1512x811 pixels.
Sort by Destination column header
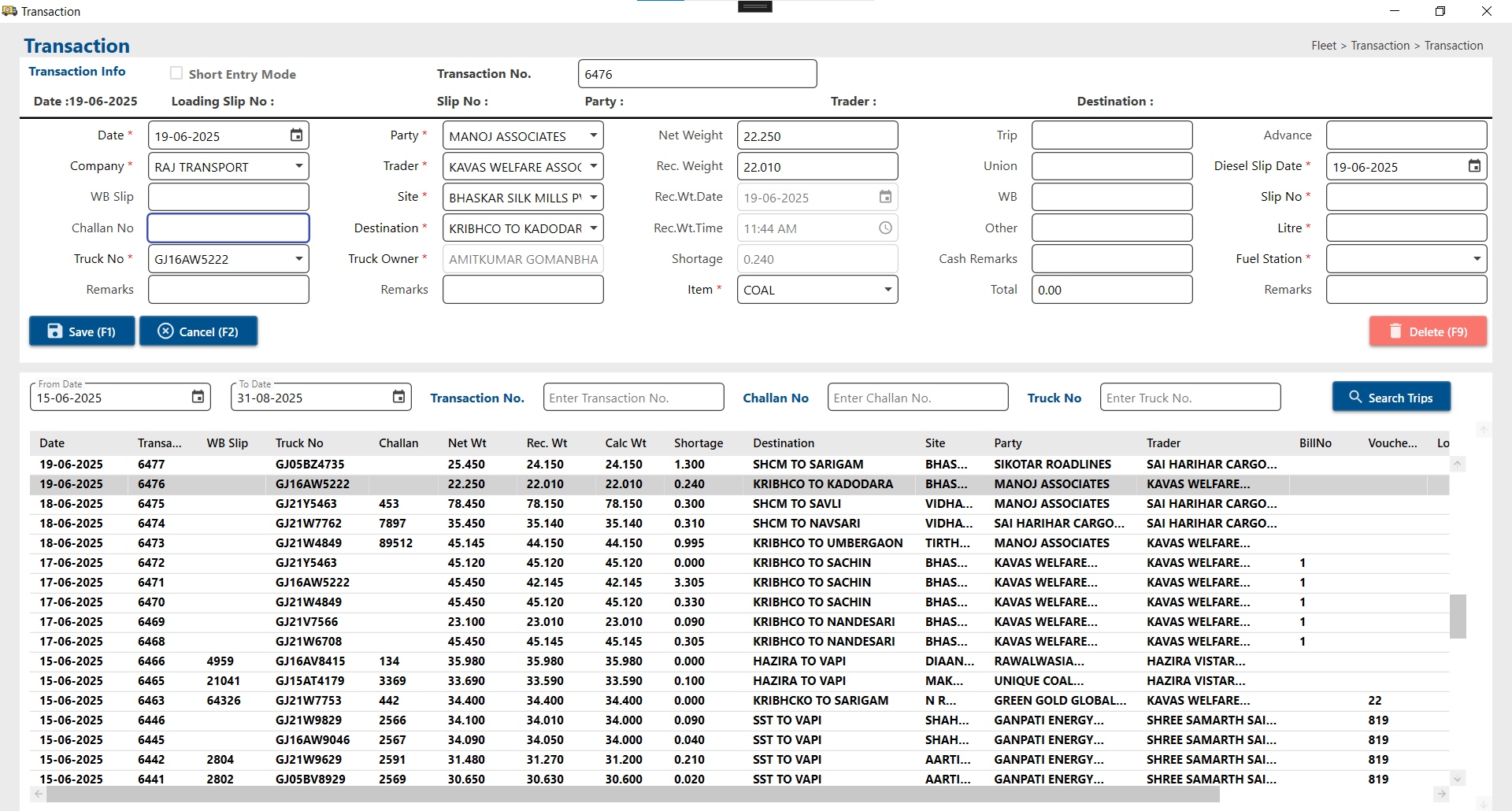[784, 443]
